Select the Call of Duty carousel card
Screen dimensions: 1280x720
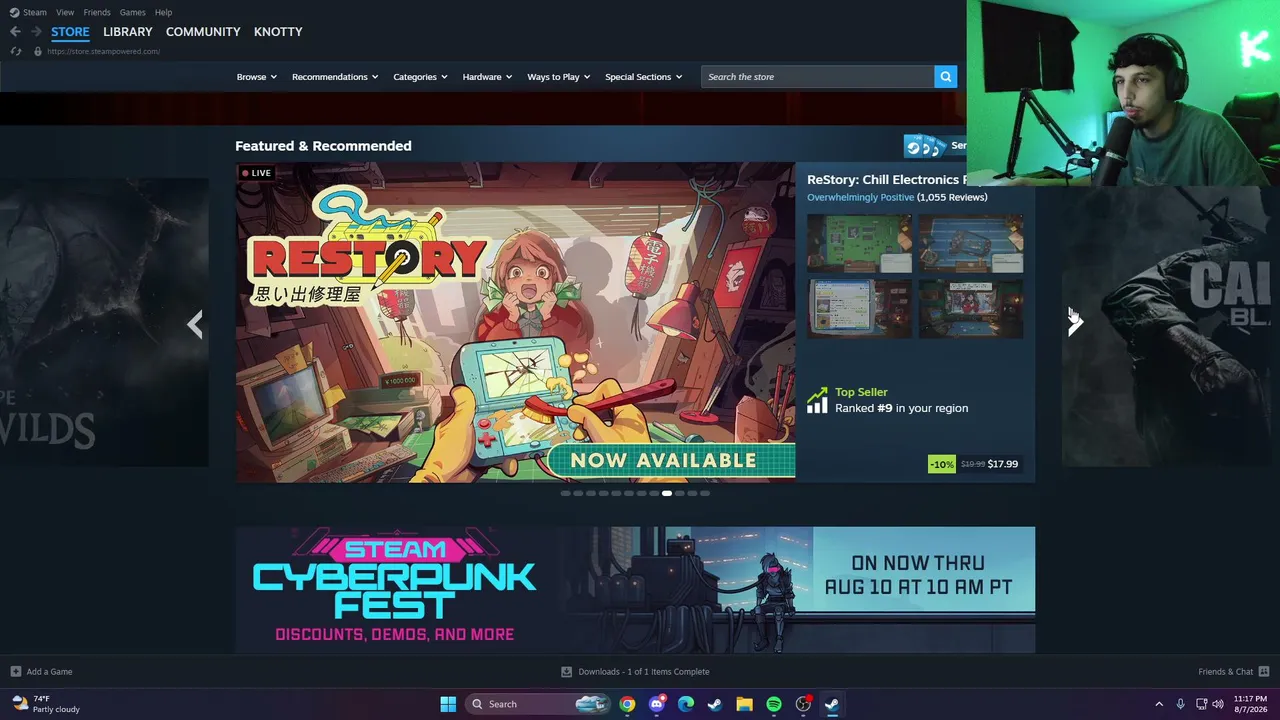1171,325
